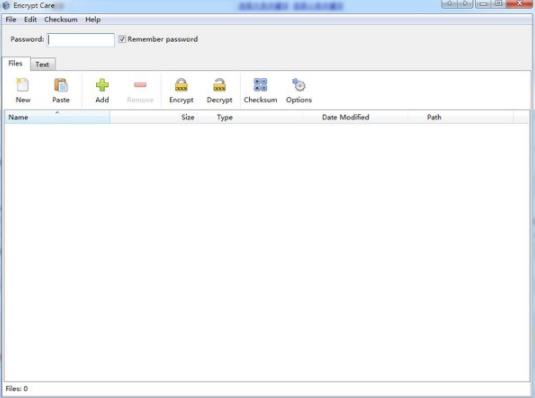Add files with the green plus icon
This screenshot has width=535, height=398.
click(x=102, y=85)
